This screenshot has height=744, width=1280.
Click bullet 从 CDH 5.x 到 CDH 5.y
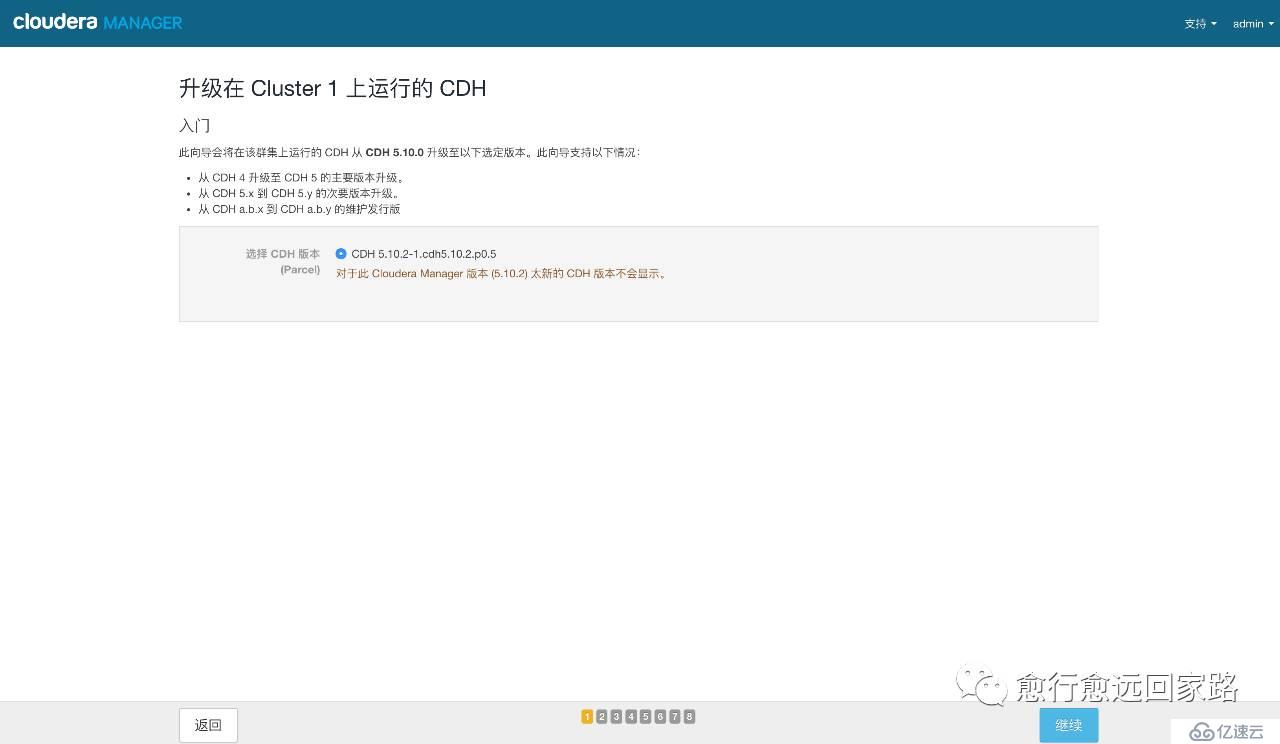point(299,193)
